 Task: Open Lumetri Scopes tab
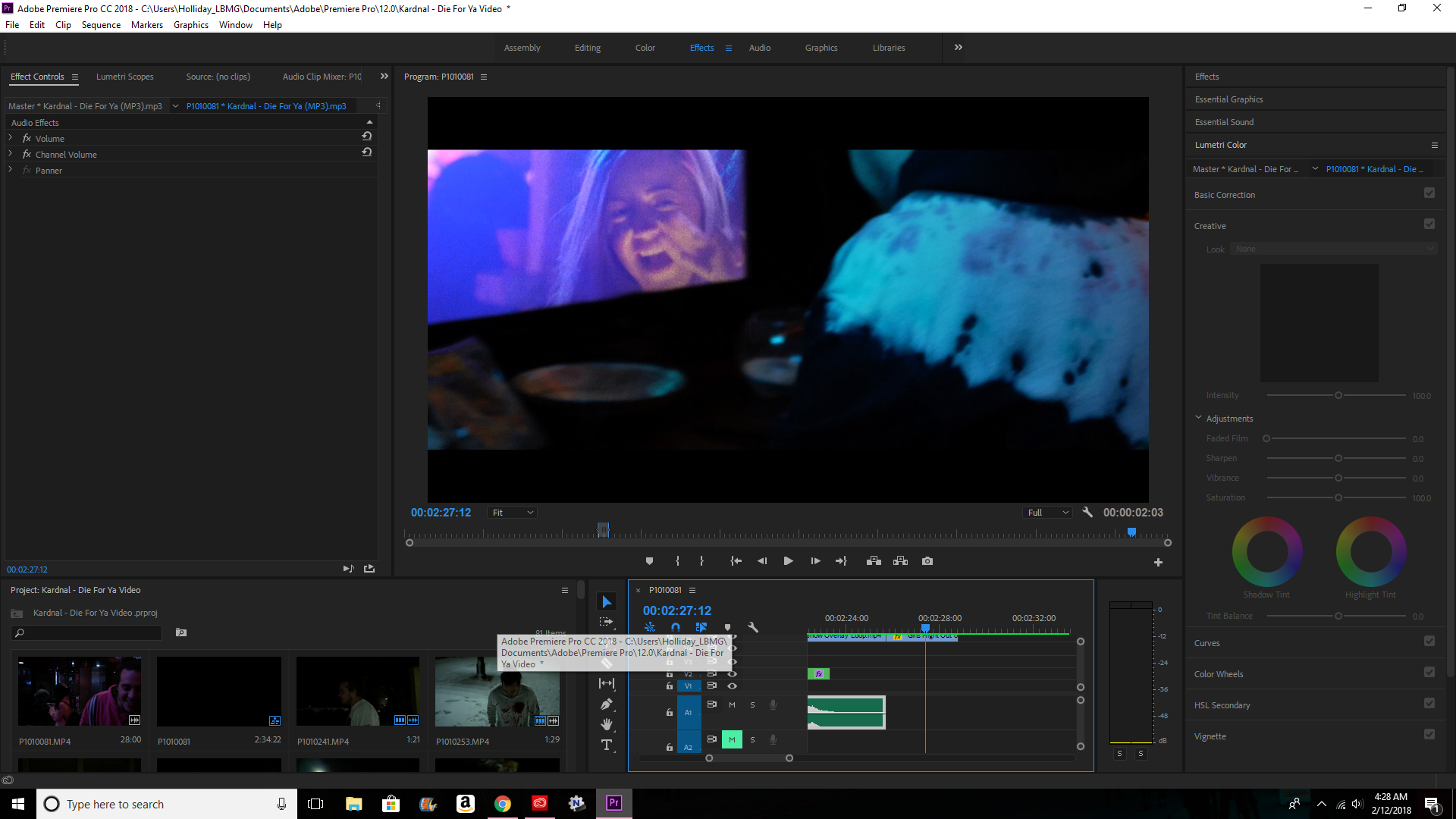125,77
